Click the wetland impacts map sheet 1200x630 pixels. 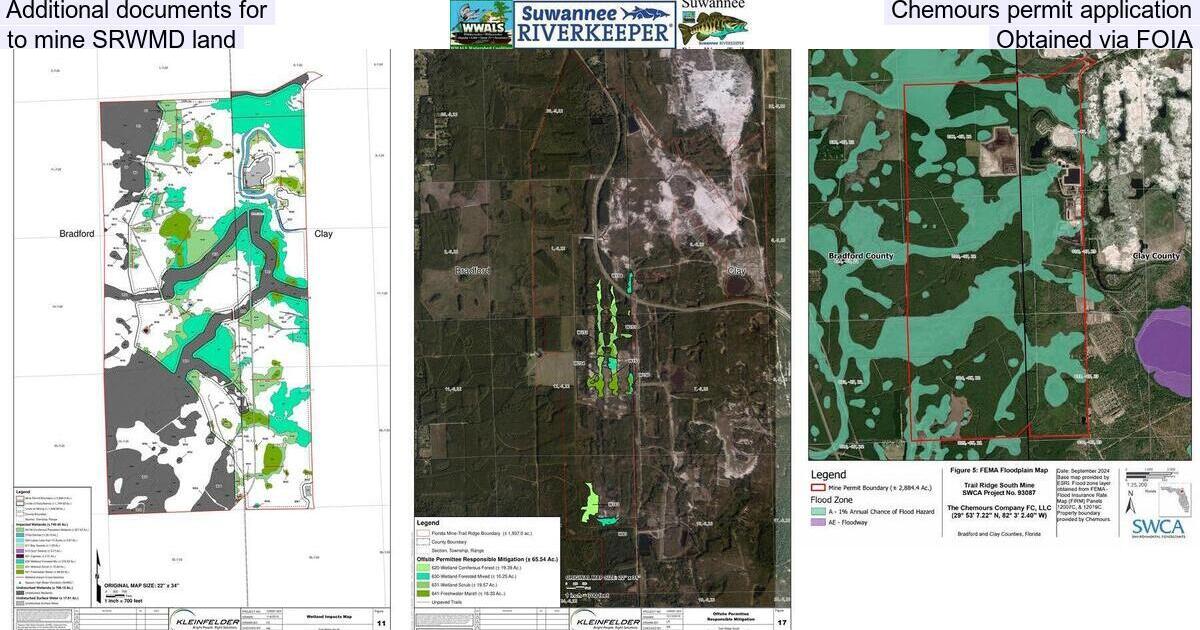coord(201,340)
